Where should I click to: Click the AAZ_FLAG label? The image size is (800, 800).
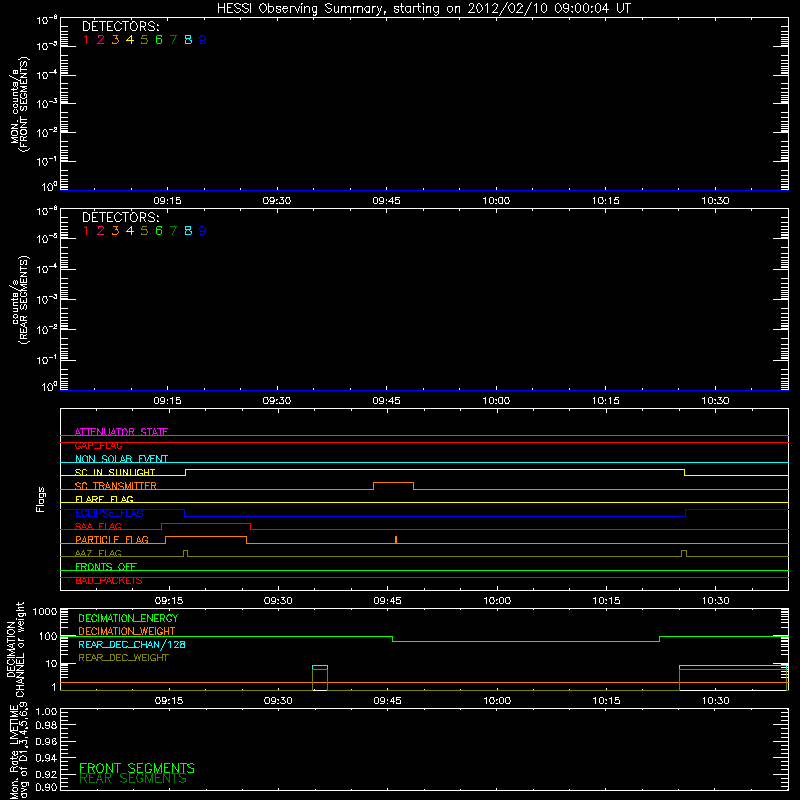(x=98, y=553)
